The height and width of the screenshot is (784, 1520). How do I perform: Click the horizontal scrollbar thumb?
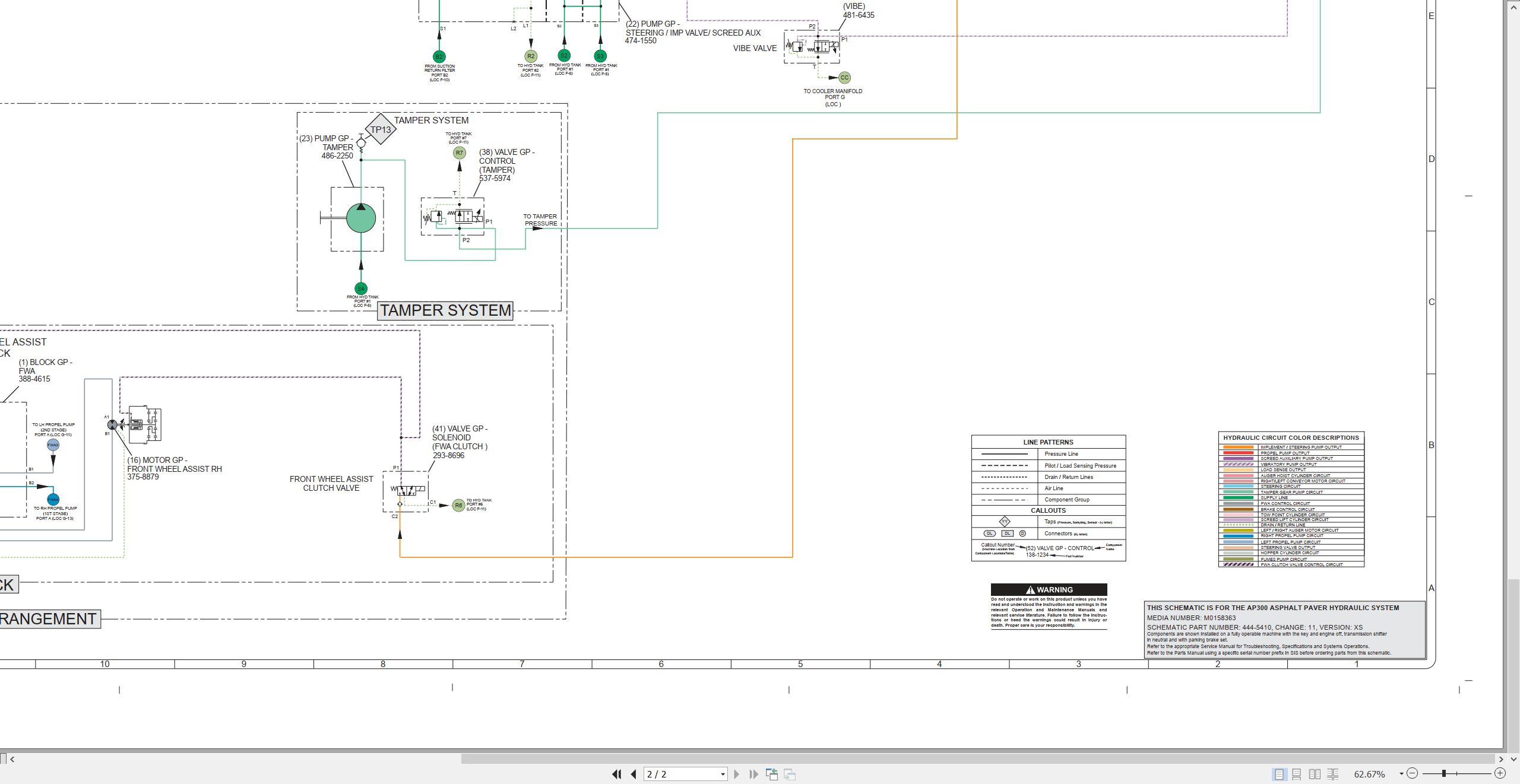point(978,758)
